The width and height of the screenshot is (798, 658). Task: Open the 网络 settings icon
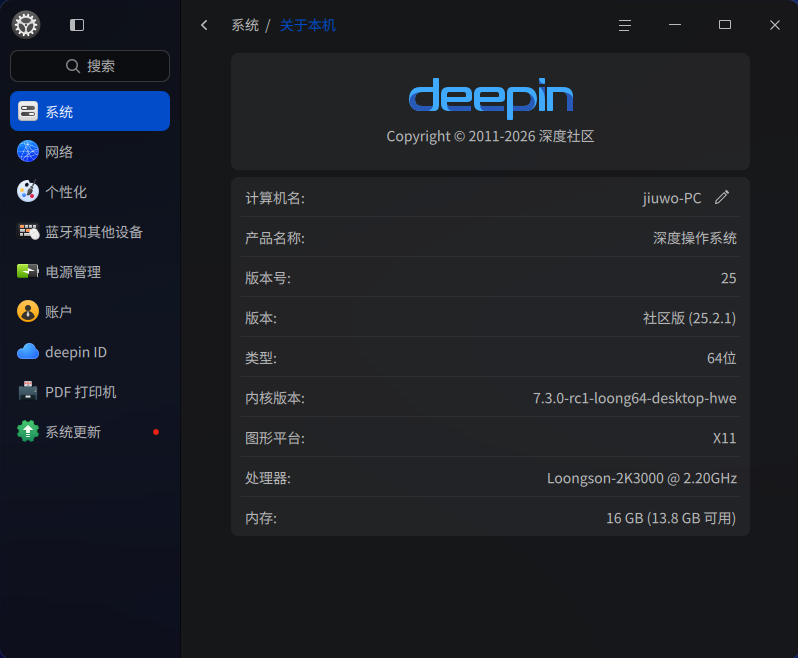27,151
